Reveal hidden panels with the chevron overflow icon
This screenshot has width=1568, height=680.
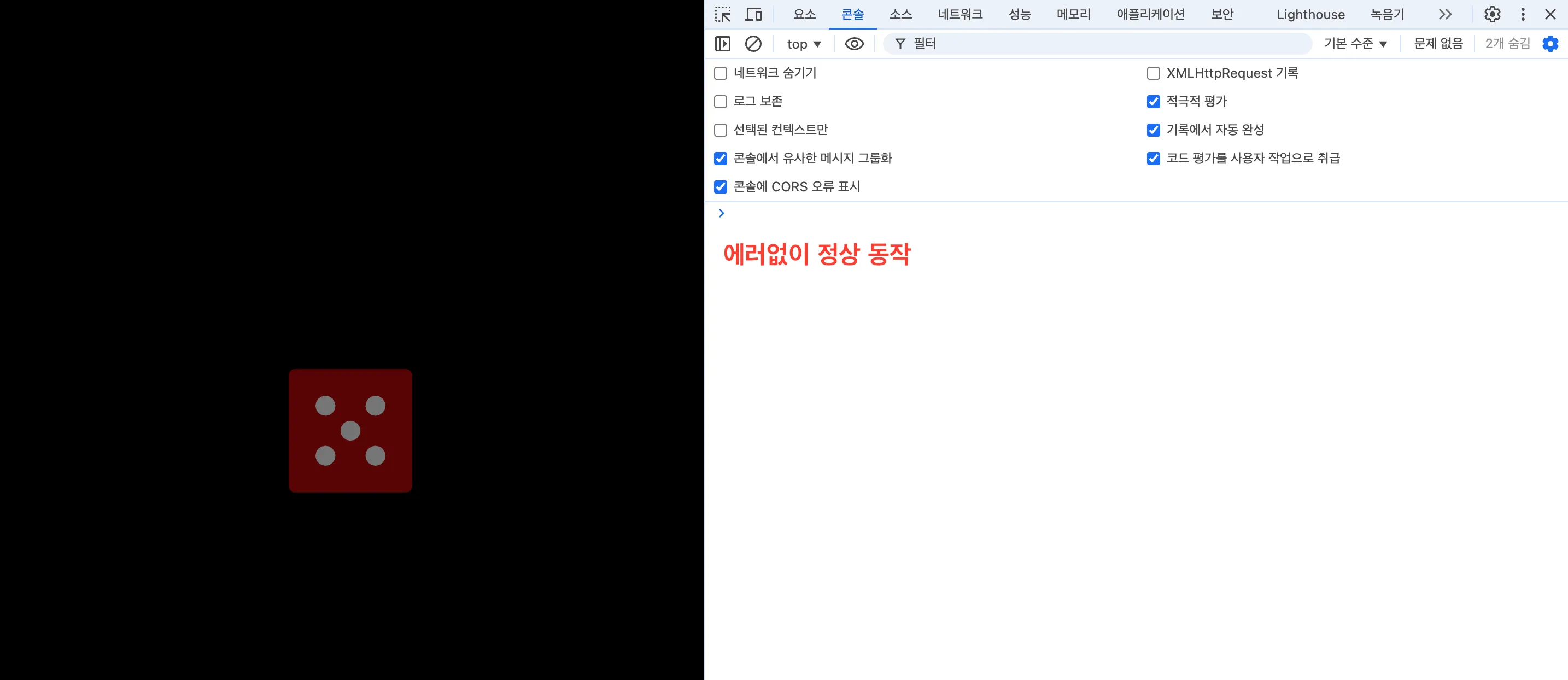coord(1445,14)
